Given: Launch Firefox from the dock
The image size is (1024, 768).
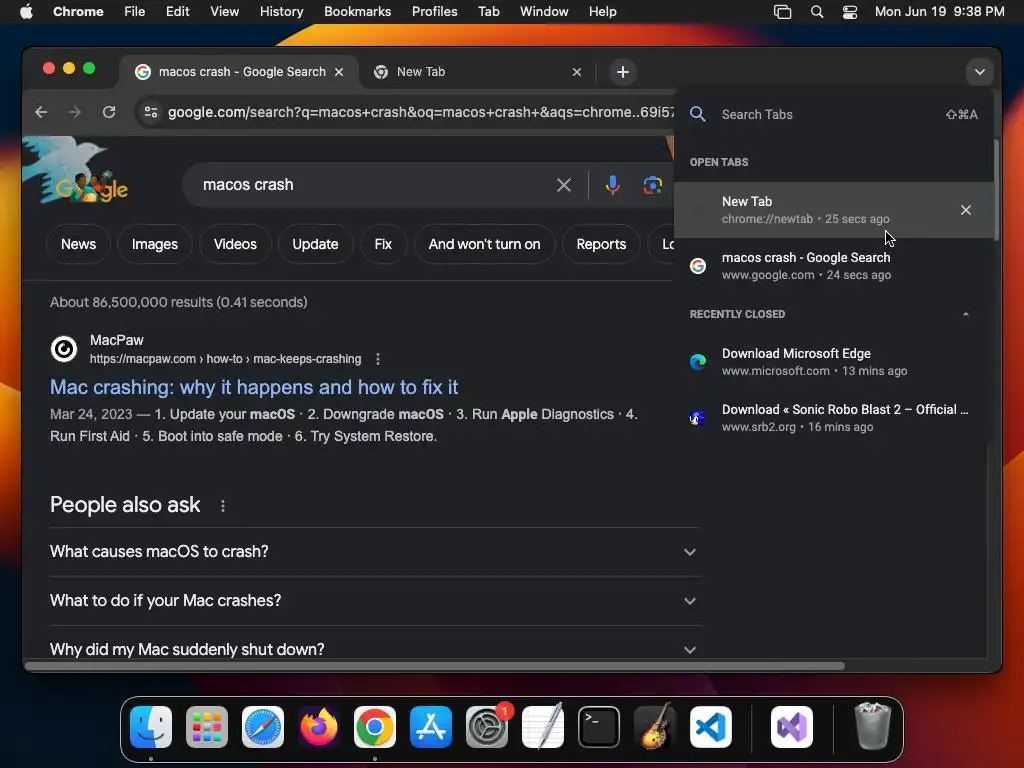Looking at the screenshot, I should 319,727.
